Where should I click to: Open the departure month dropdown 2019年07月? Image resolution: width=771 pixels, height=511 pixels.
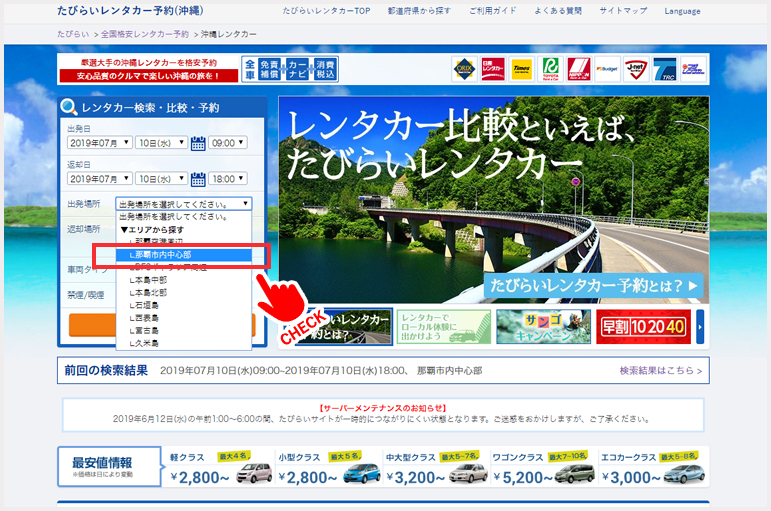click(x=100, y=143)
